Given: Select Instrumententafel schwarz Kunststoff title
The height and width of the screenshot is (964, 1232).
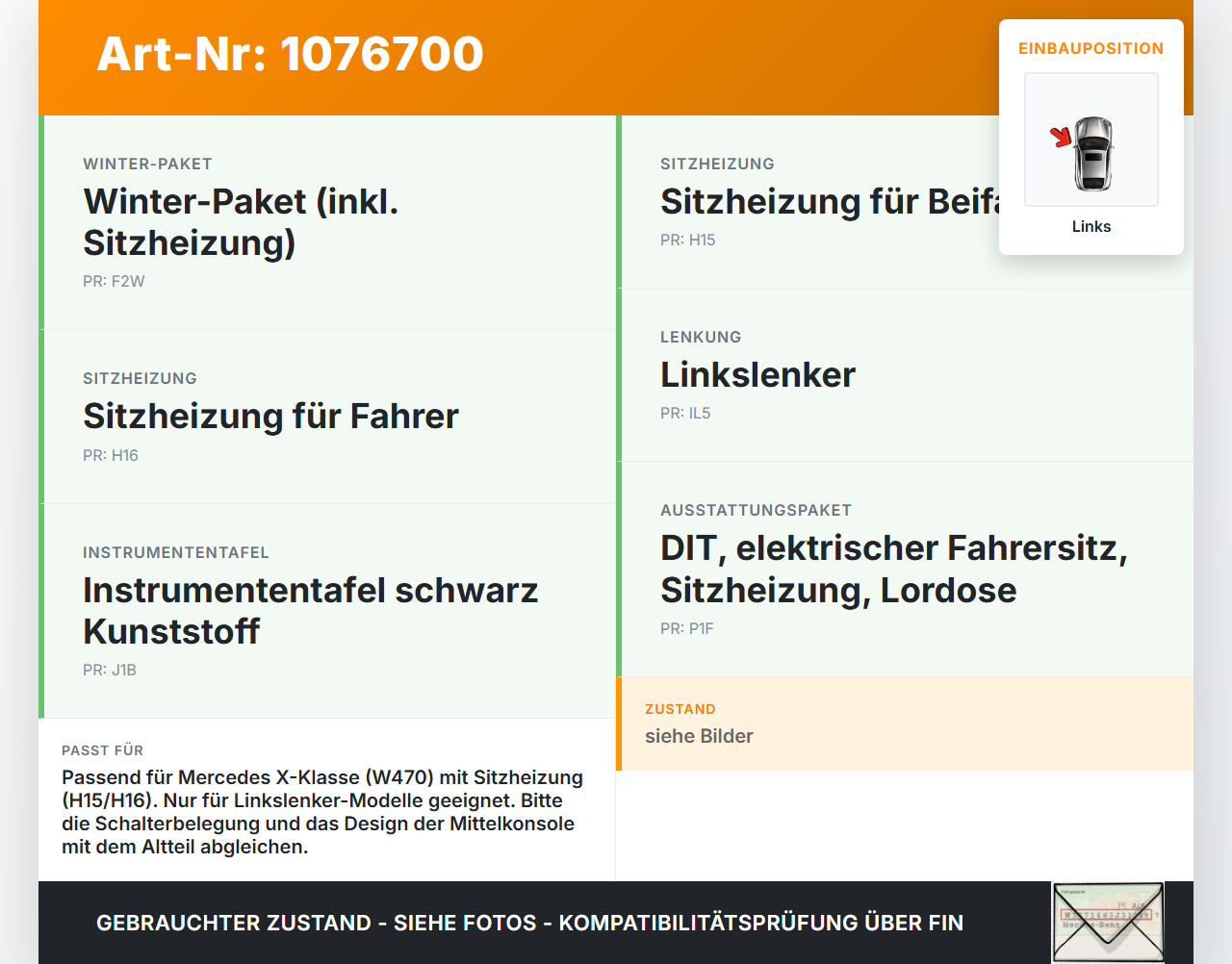Looking at the screenshot, I should [x=310, y=610].
